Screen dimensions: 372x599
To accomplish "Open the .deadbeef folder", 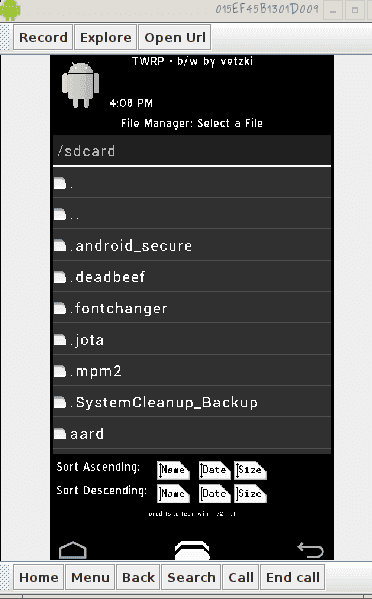I will [x=192, y=277].
